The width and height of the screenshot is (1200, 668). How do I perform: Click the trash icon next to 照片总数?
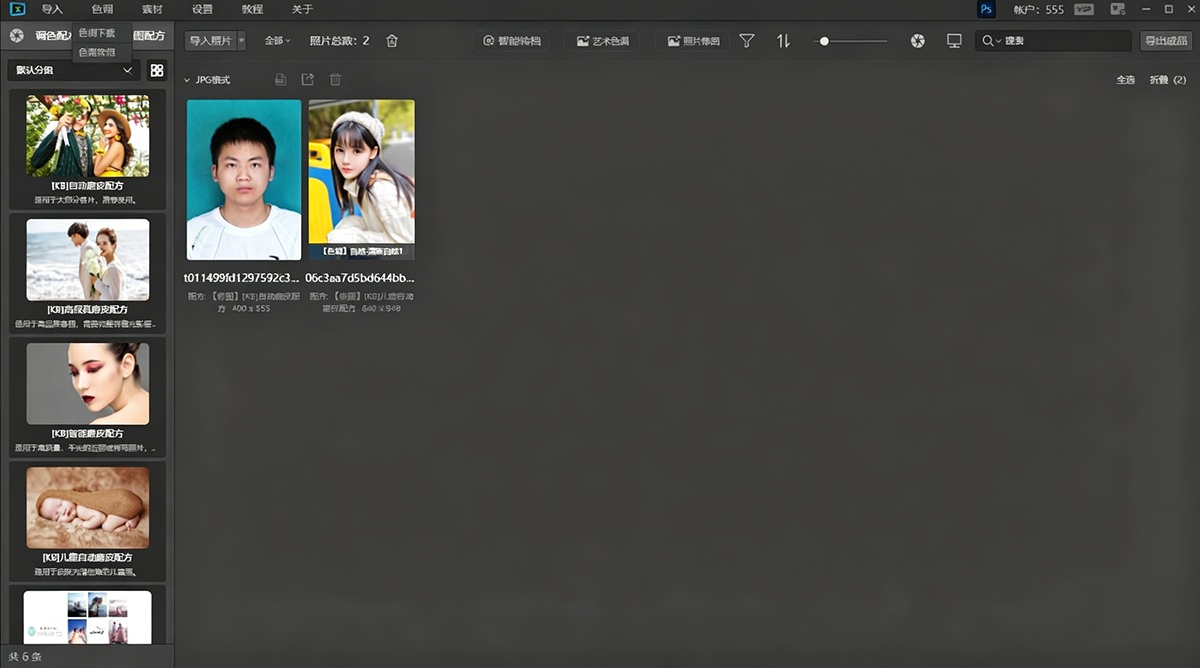(x=392, y=41)
